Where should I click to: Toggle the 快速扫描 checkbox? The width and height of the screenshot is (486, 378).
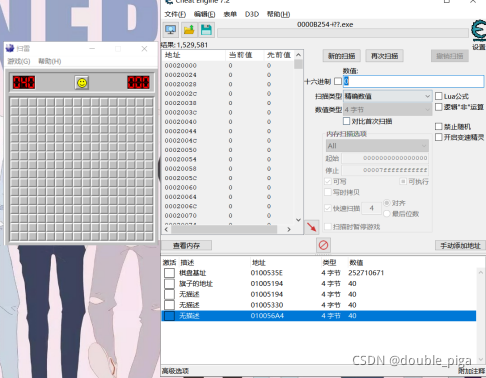point(328,208)
